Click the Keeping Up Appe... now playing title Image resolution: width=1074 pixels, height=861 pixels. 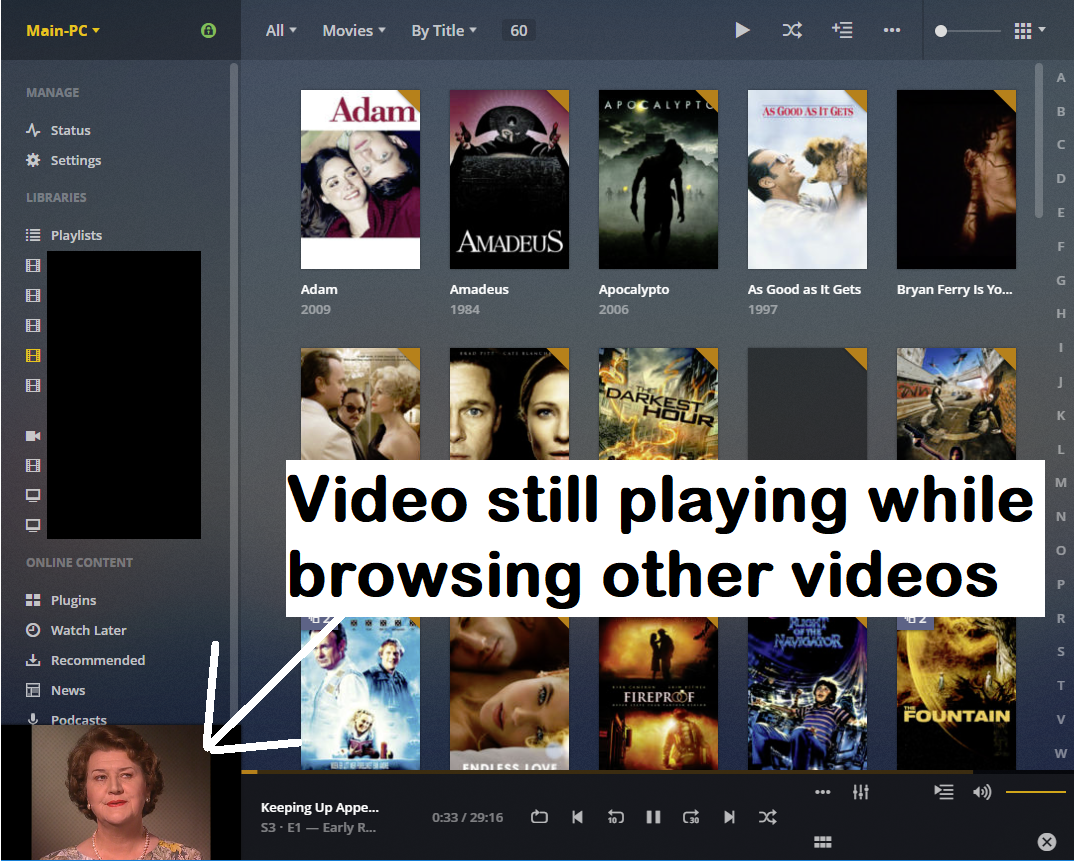[x=319, y=808]
